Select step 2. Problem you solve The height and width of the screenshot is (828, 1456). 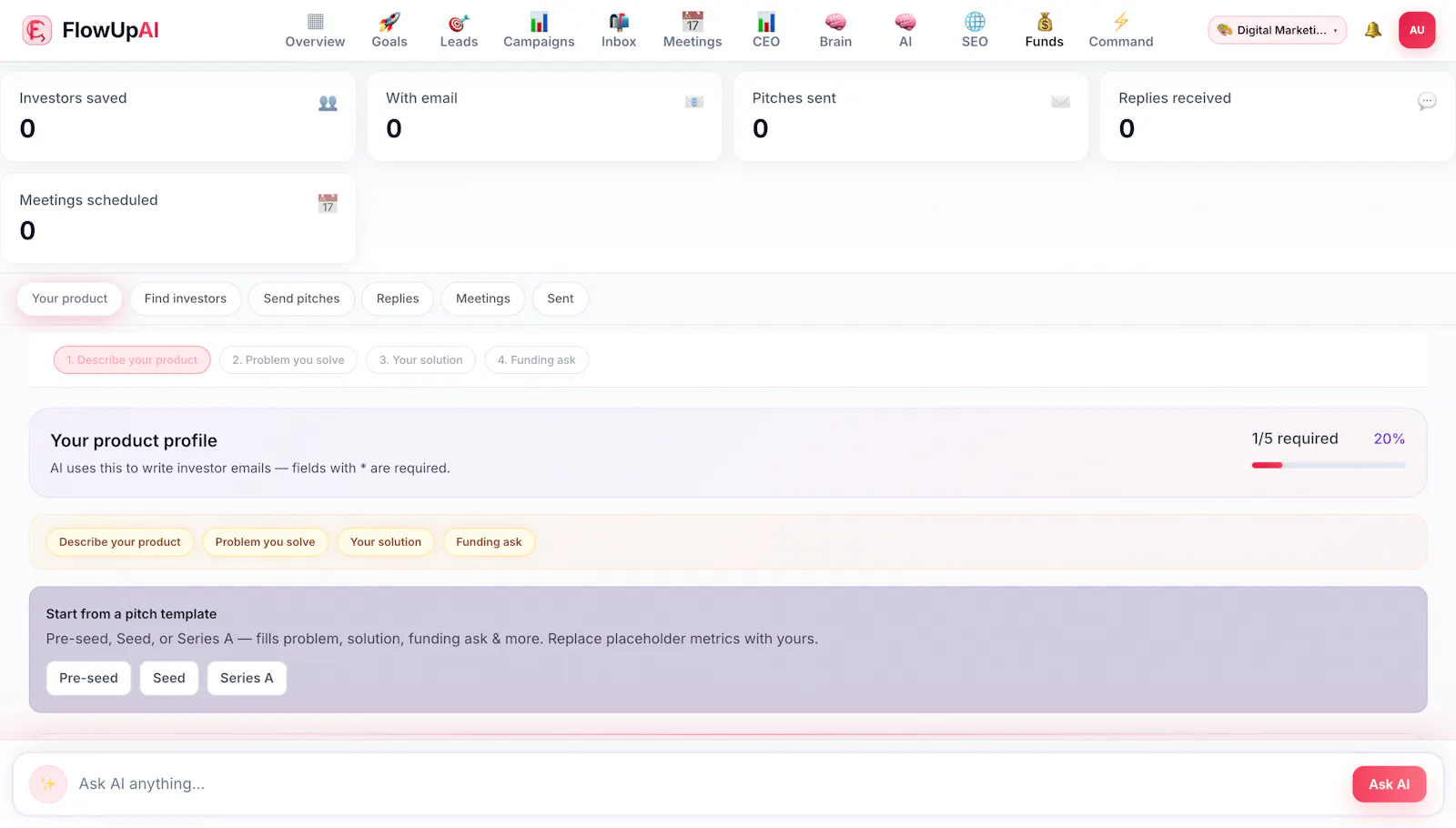(288, 360)
